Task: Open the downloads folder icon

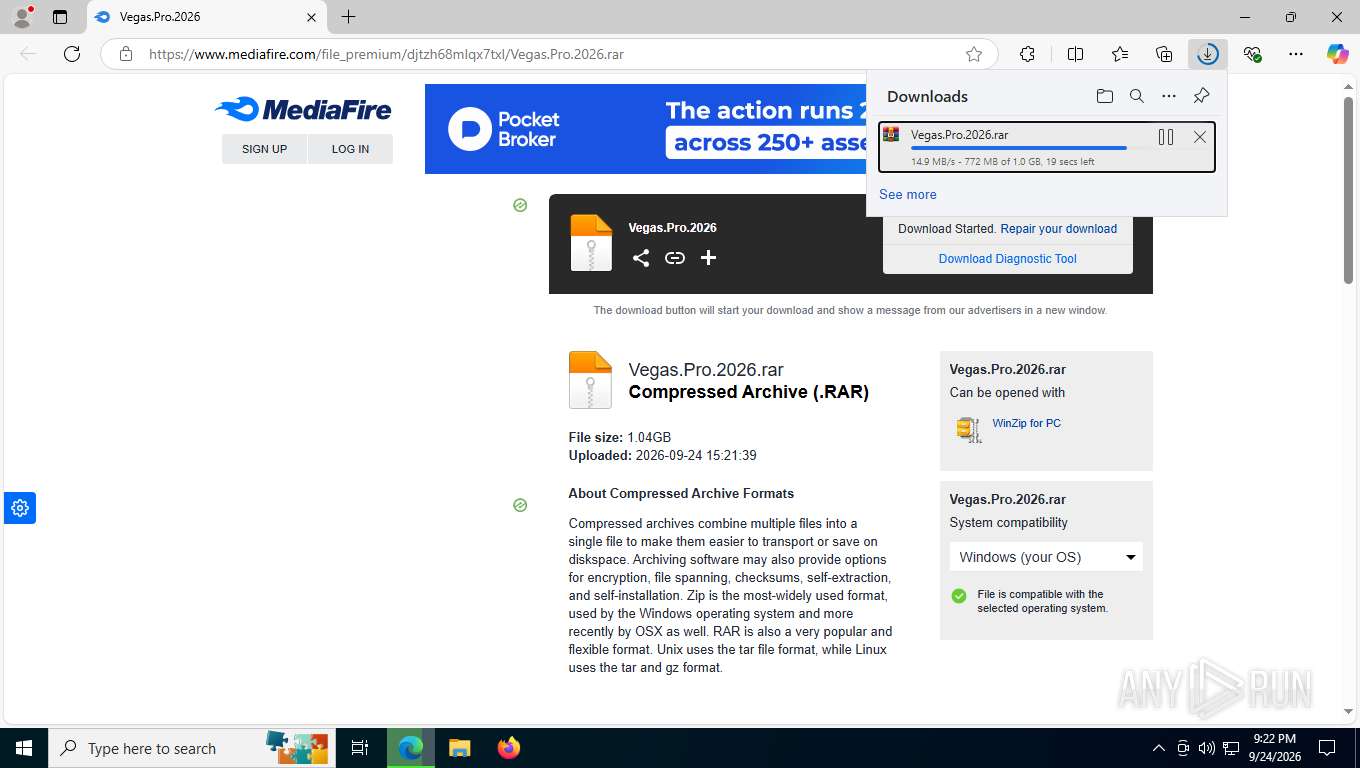Action: [1104, 96]
